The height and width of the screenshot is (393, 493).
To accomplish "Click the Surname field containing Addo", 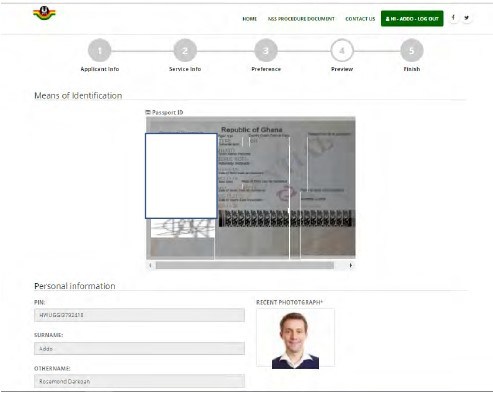I will point(139,349).
